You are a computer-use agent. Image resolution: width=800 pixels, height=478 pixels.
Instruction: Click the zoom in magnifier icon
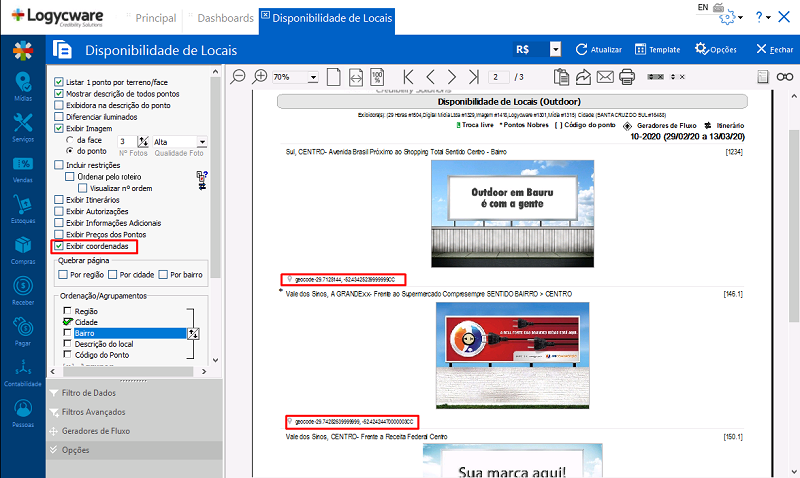tap(260, 76)
